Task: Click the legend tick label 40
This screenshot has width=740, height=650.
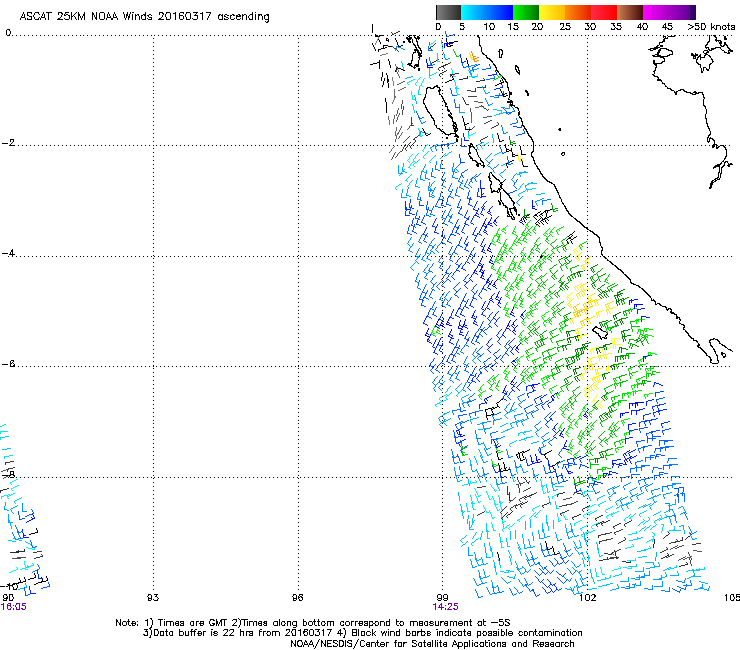Action: 642,27
